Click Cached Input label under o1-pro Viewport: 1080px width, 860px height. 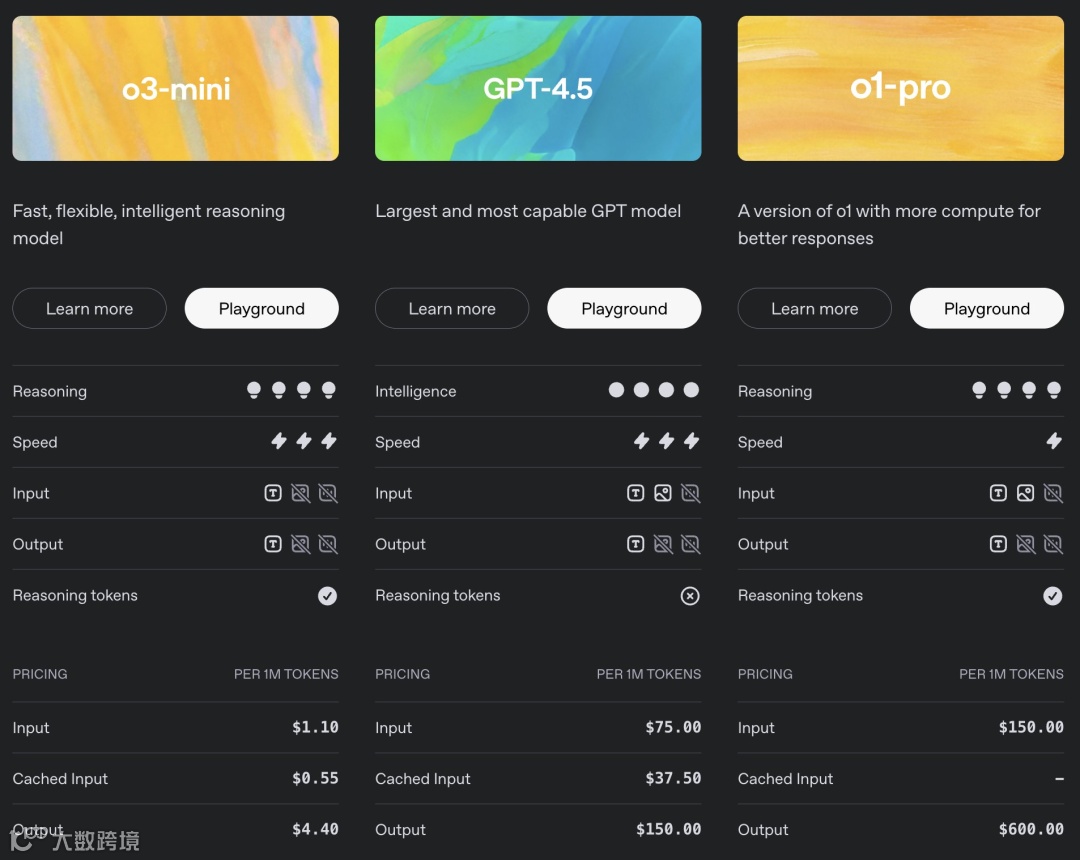pyautogui.click(x=785, y=779)
